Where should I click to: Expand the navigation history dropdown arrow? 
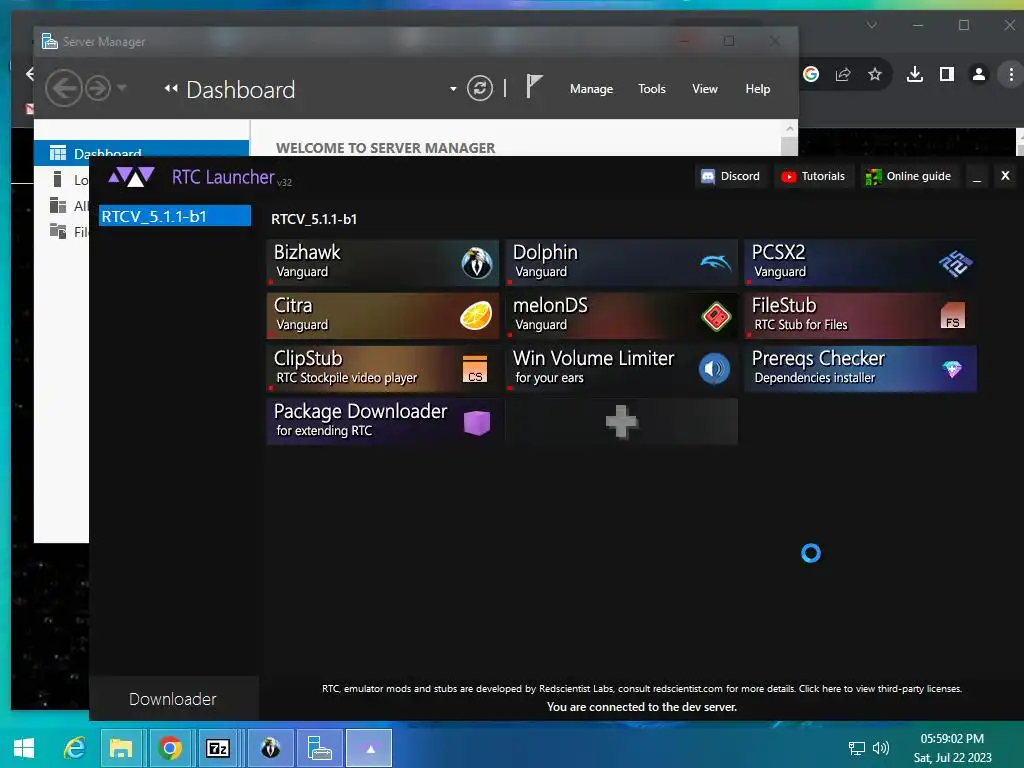coord(122,88)
